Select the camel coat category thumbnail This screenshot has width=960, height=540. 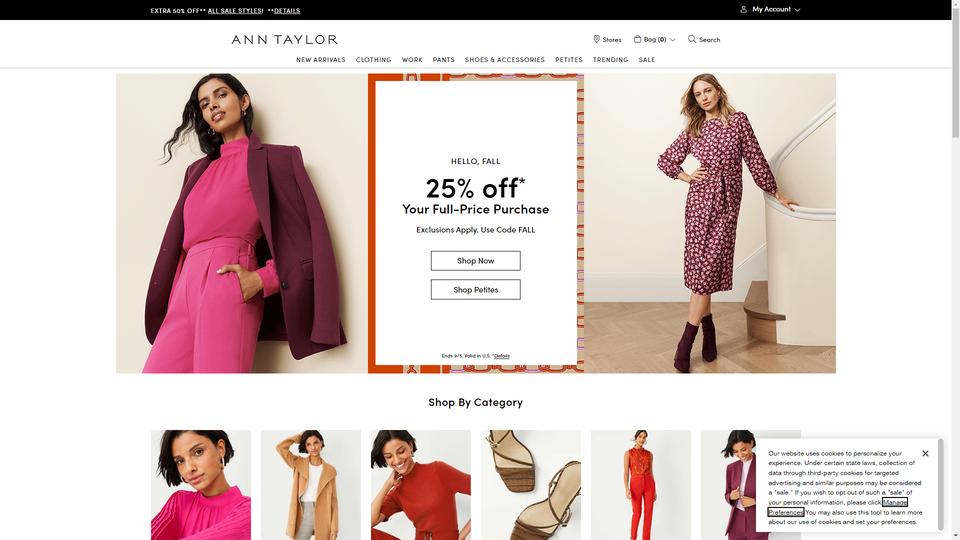click(311, 485)
